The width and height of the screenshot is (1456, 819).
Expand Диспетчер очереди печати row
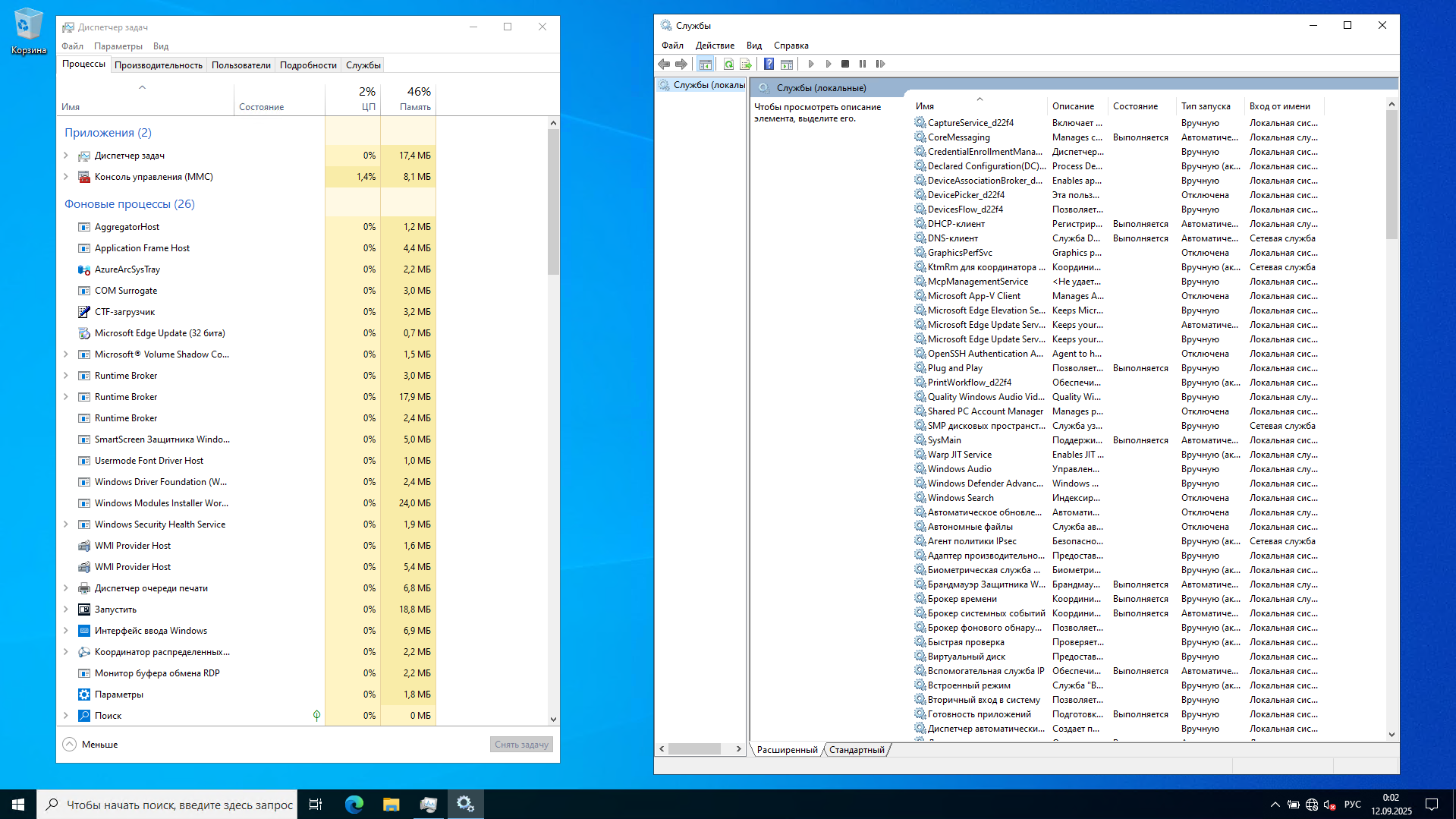coord(66,588)
